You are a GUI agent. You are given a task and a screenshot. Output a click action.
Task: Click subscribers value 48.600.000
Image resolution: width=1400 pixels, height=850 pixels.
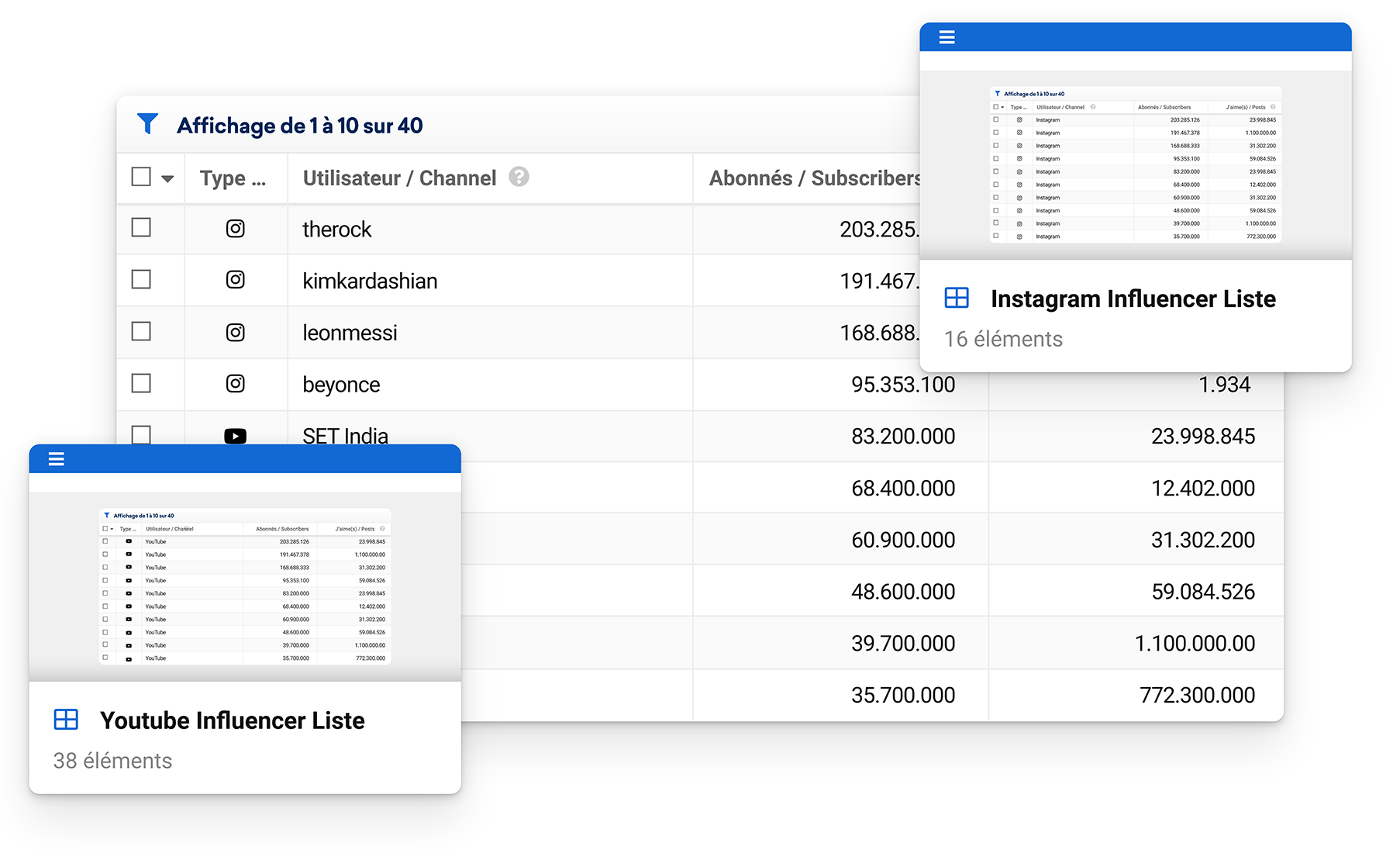pos(903,592)
